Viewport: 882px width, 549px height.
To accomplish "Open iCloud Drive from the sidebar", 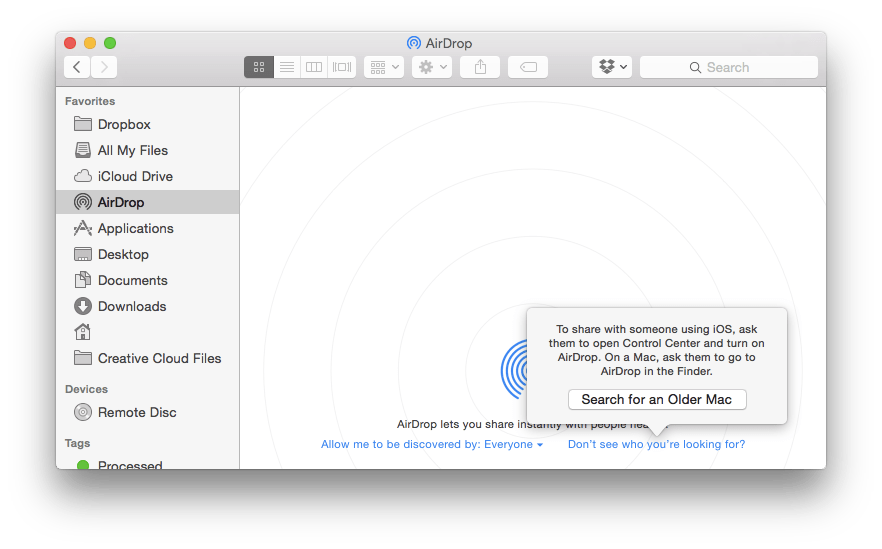I will (147, 176).
